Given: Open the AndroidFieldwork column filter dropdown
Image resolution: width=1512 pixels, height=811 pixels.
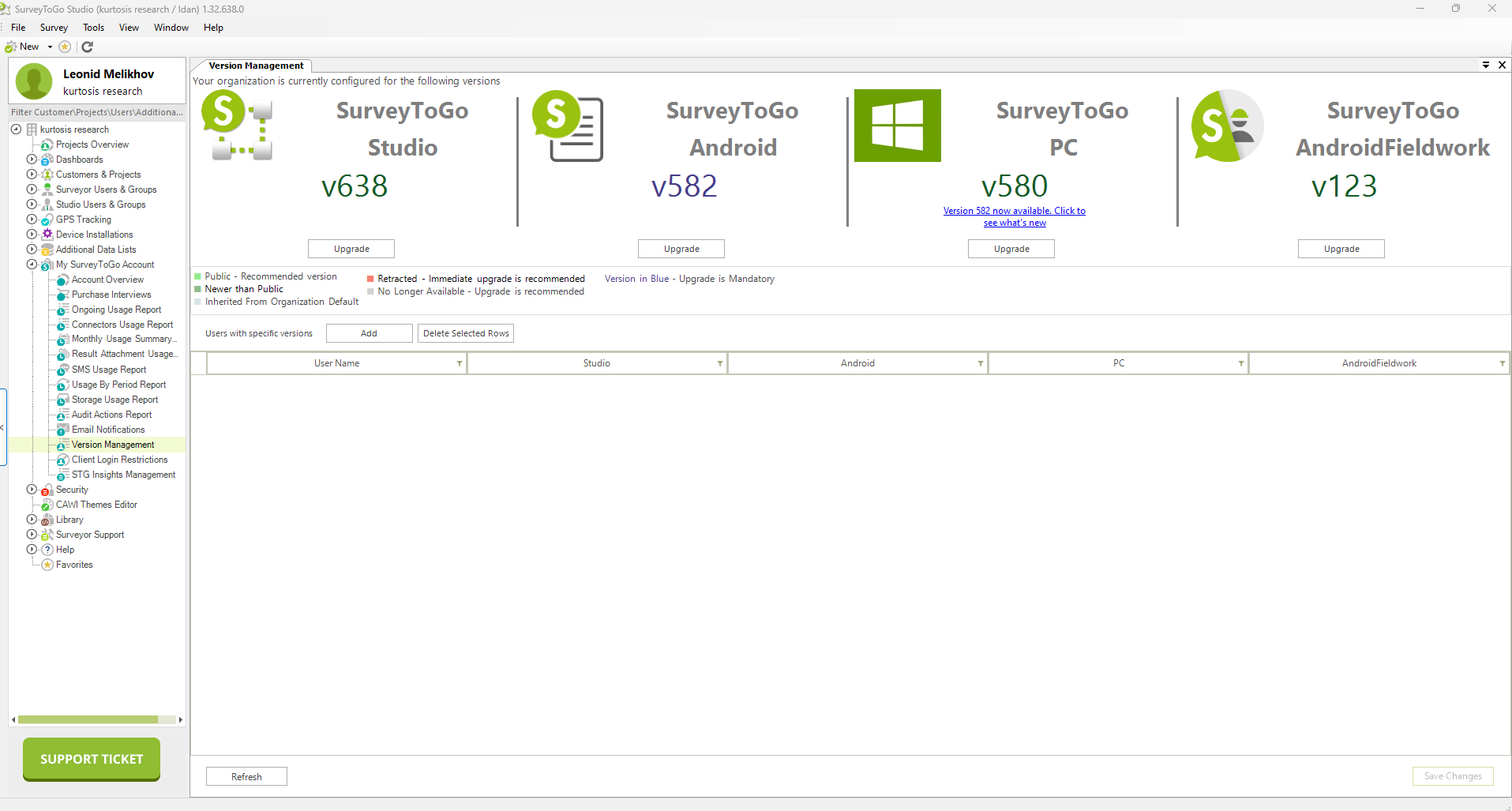Looking at the screenshot, I should [1502, 363].
